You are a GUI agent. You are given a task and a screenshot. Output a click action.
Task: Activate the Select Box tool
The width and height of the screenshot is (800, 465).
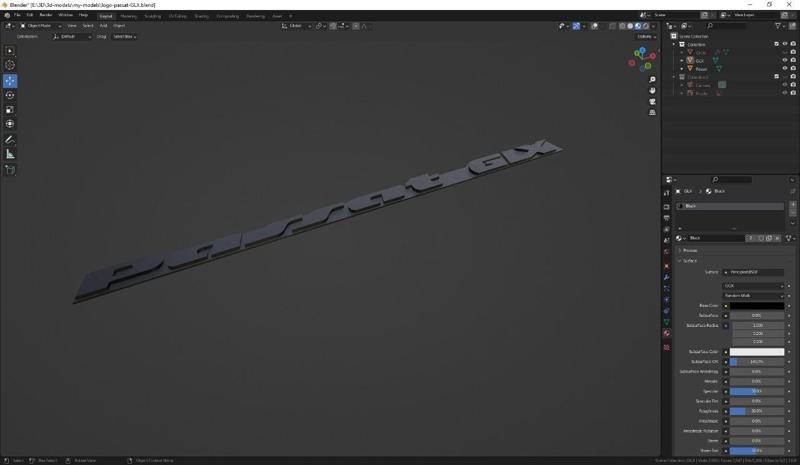point(10,51)
